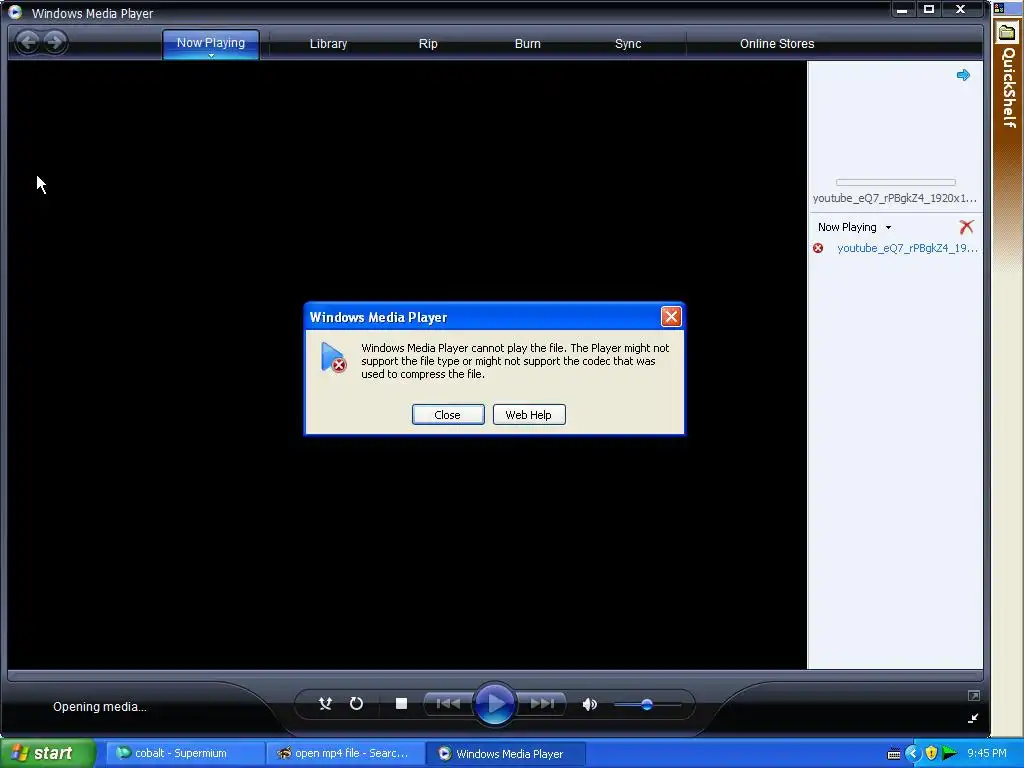Open the Online Stores tab
The height and width of the screenshot is (768, 1024).
click(x=776, y=44)
